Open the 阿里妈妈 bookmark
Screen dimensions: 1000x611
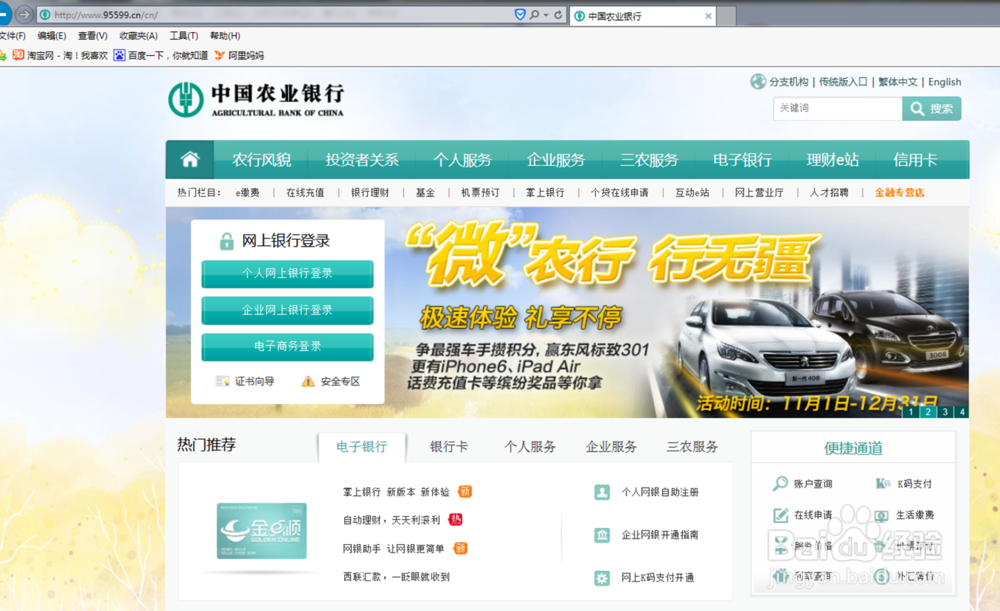(239, 55)
